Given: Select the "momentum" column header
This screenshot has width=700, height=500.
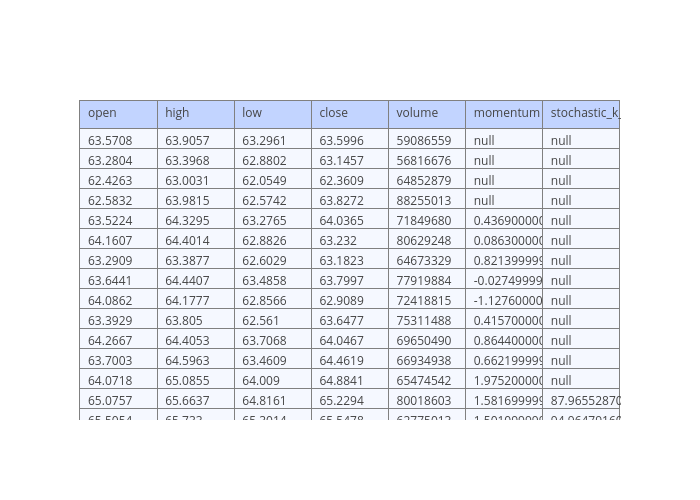Looking at the screenshot, I should tap(504, 114).
